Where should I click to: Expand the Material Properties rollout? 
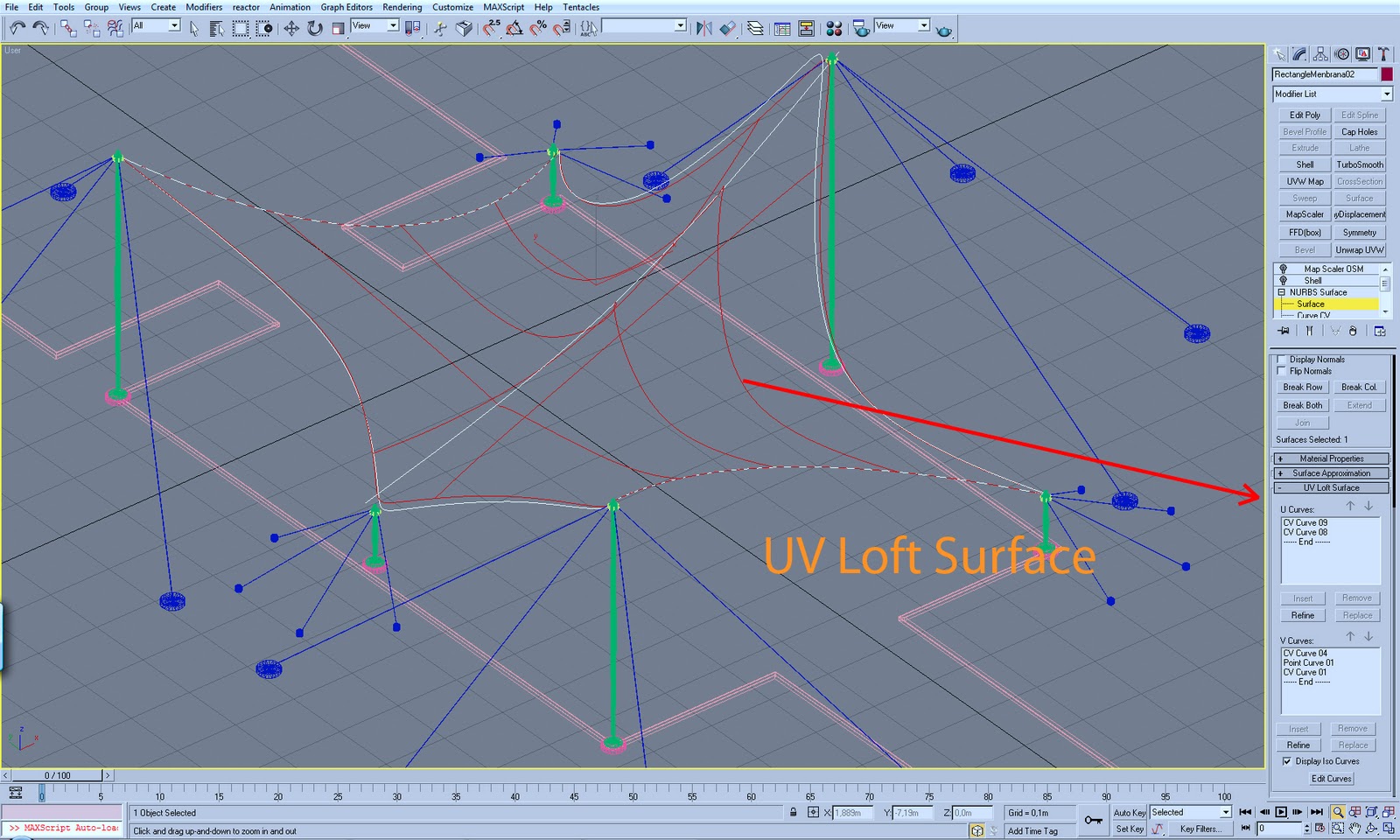click(1331, 458)
